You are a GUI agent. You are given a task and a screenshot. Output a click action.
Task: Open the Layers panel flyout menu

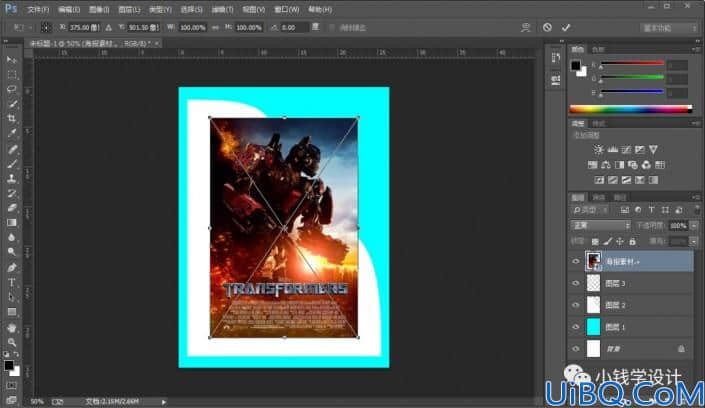(x=696, y=197)
